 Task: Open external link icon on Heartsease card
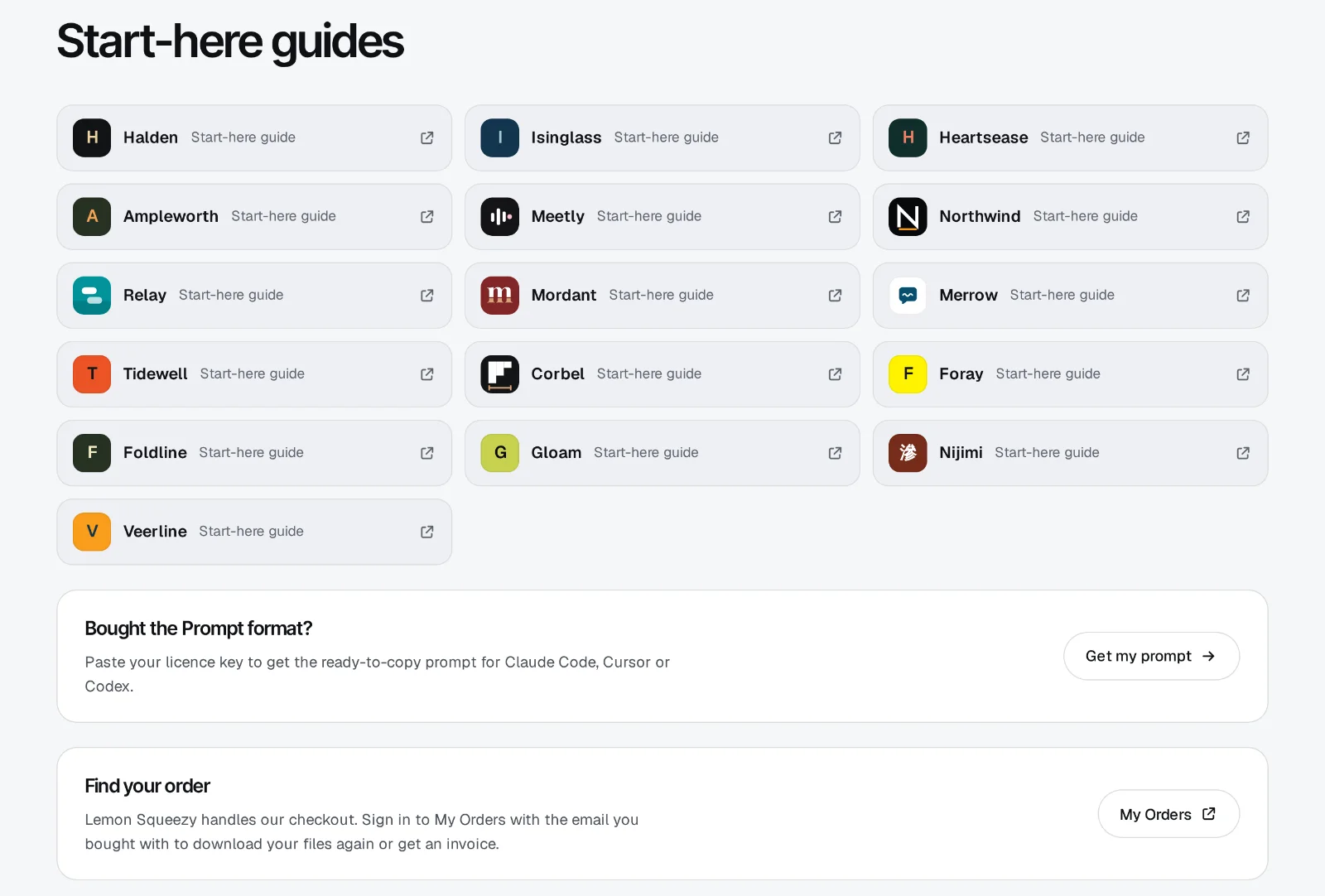click(x=1243, y=137)
